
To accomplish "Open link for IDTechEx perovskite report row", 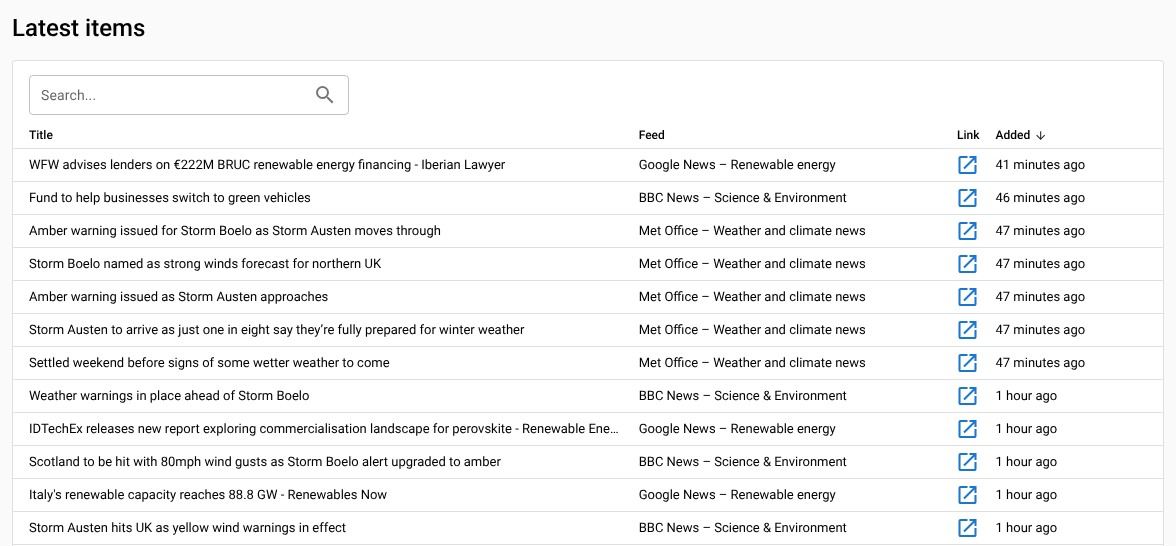I will 968,429.
